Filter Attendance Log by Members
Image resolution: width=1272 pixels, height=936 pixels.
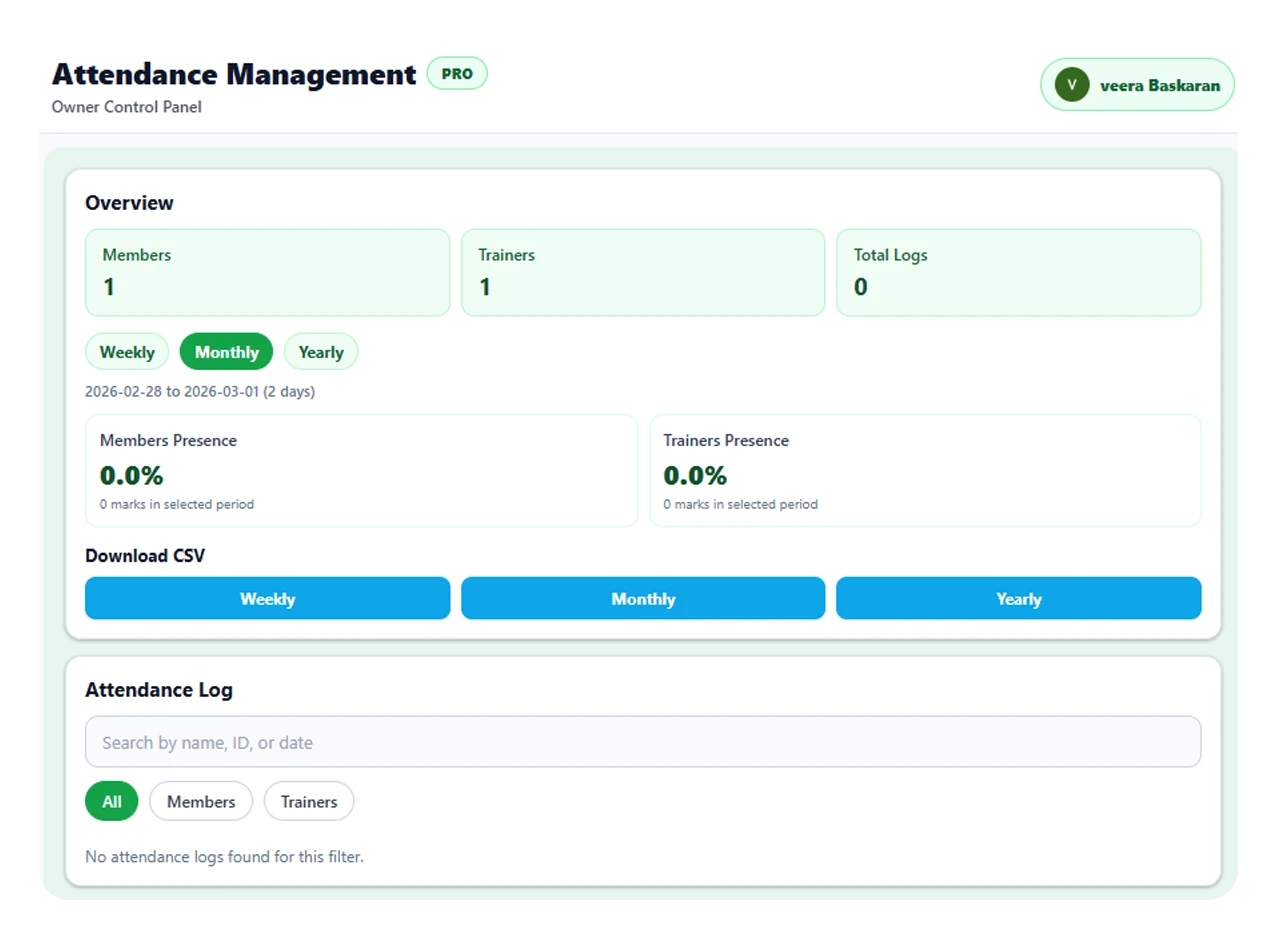point(201,801)
